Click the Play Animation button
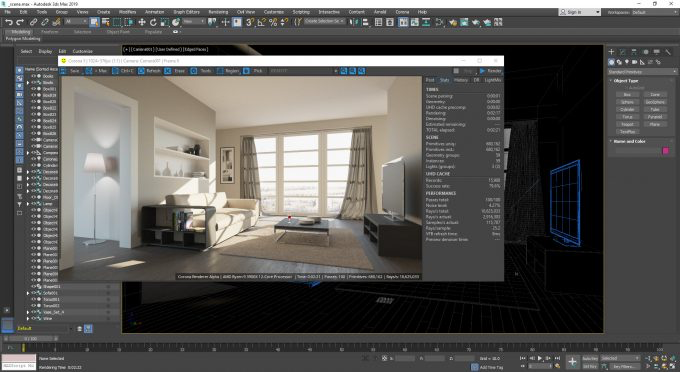The height and width of the screenshot is (372, 680). tap(540, 359)
